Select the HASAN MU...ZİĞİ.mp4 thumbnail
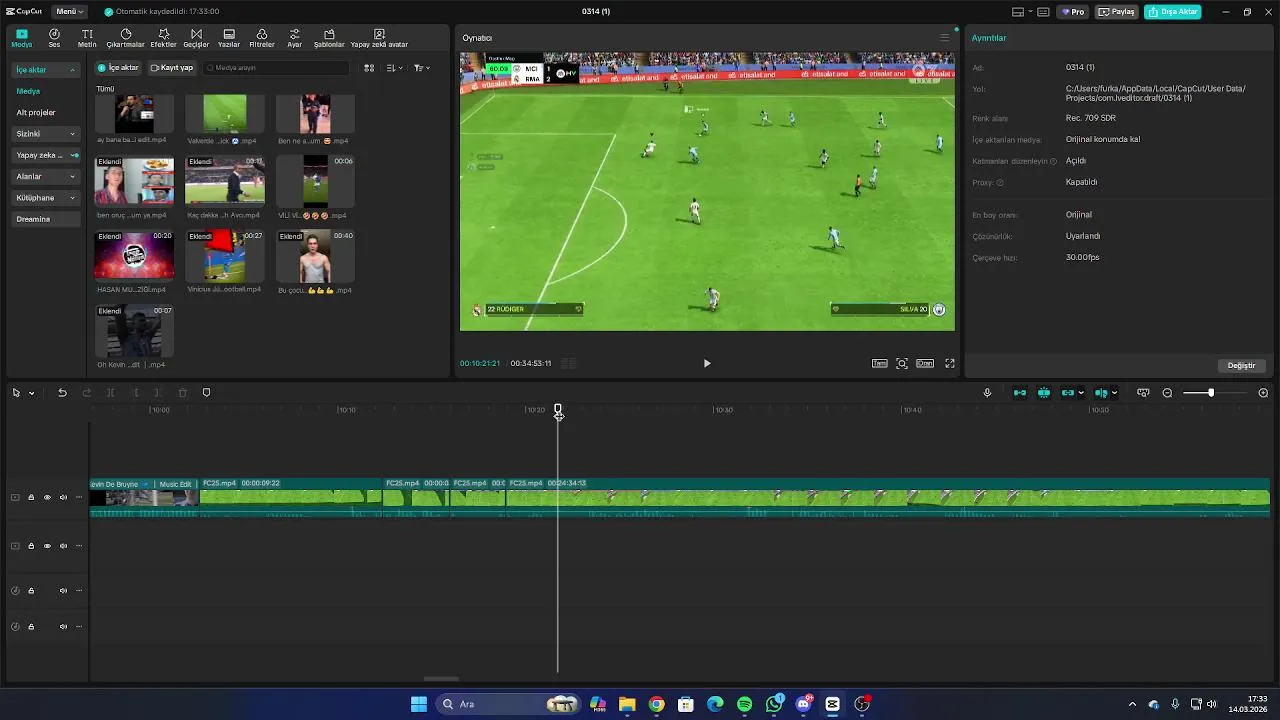 pos(134,256)
